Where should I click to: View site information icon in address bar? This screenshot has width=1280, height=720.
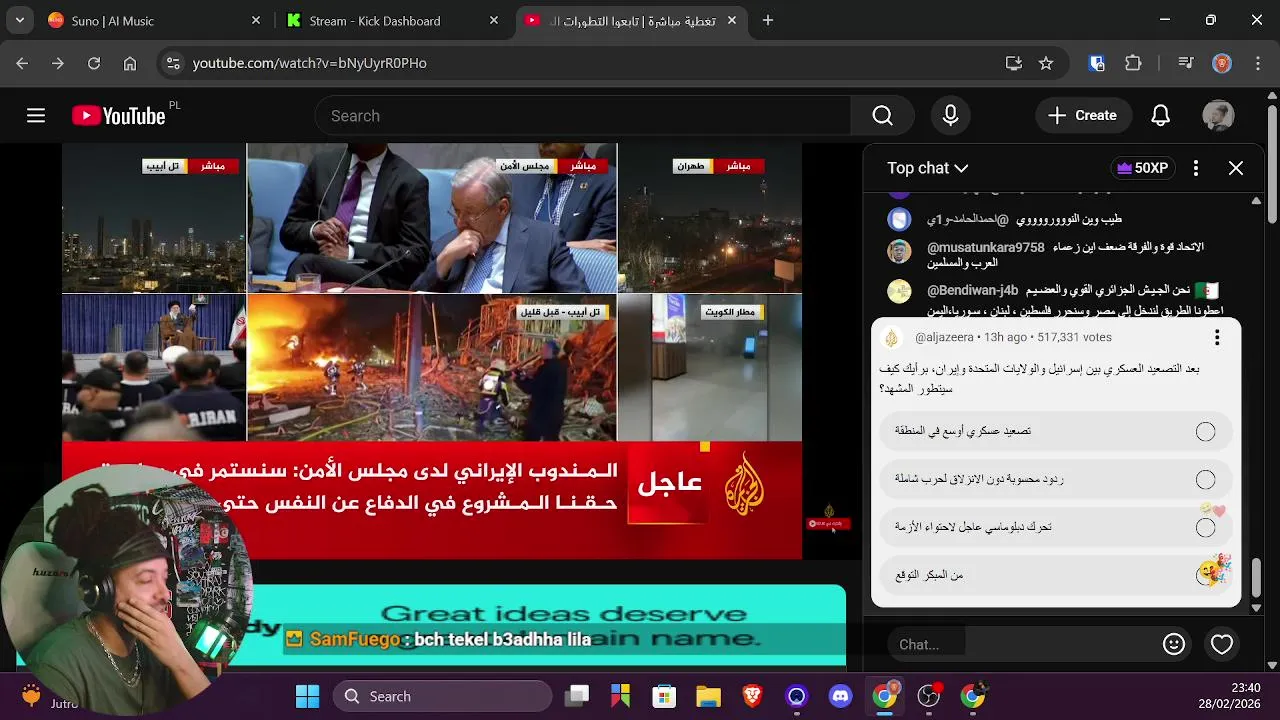click(x=173, y=63)
